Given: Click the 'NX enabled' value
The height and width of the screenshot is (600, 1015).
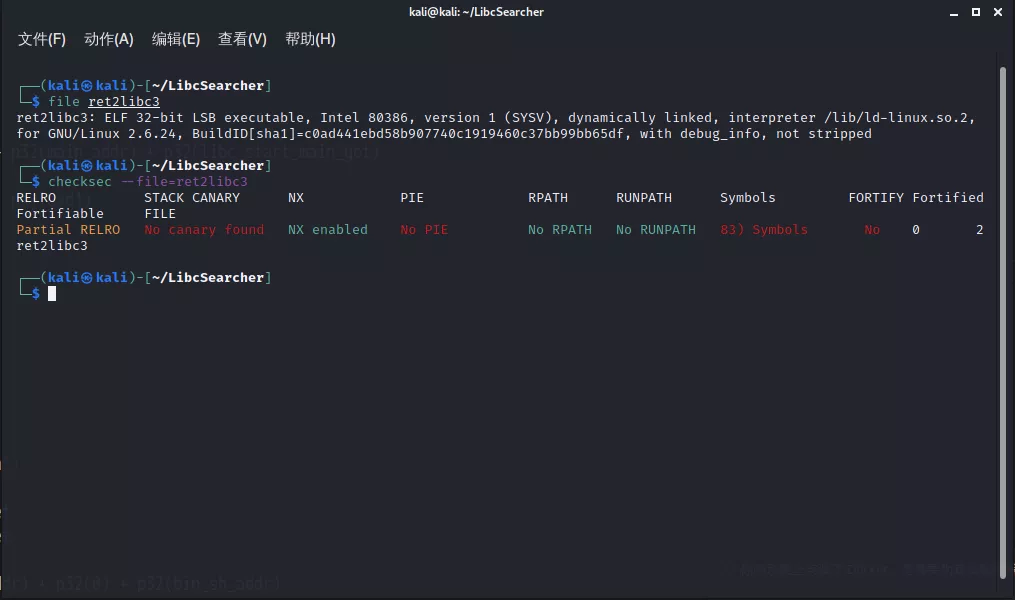Looking at the screenshot, I should 328,230.
